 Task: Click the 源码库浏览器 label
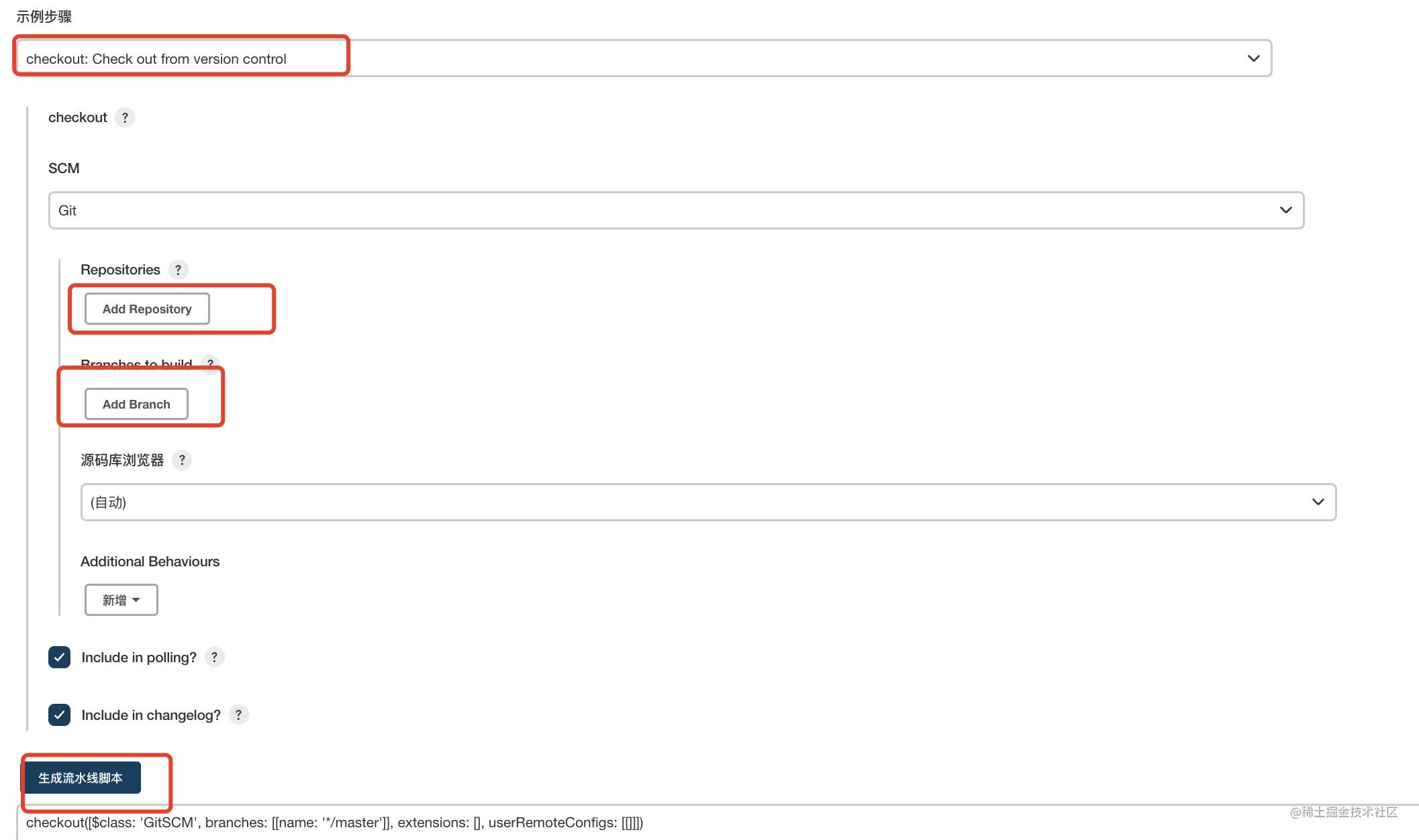(122, 460)
